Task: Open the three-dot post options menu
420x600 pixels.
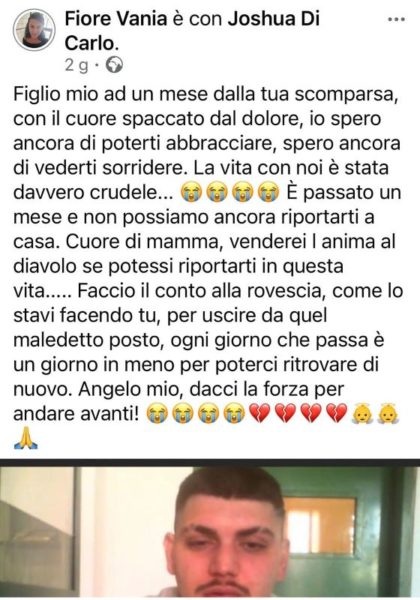Action: 396,20
